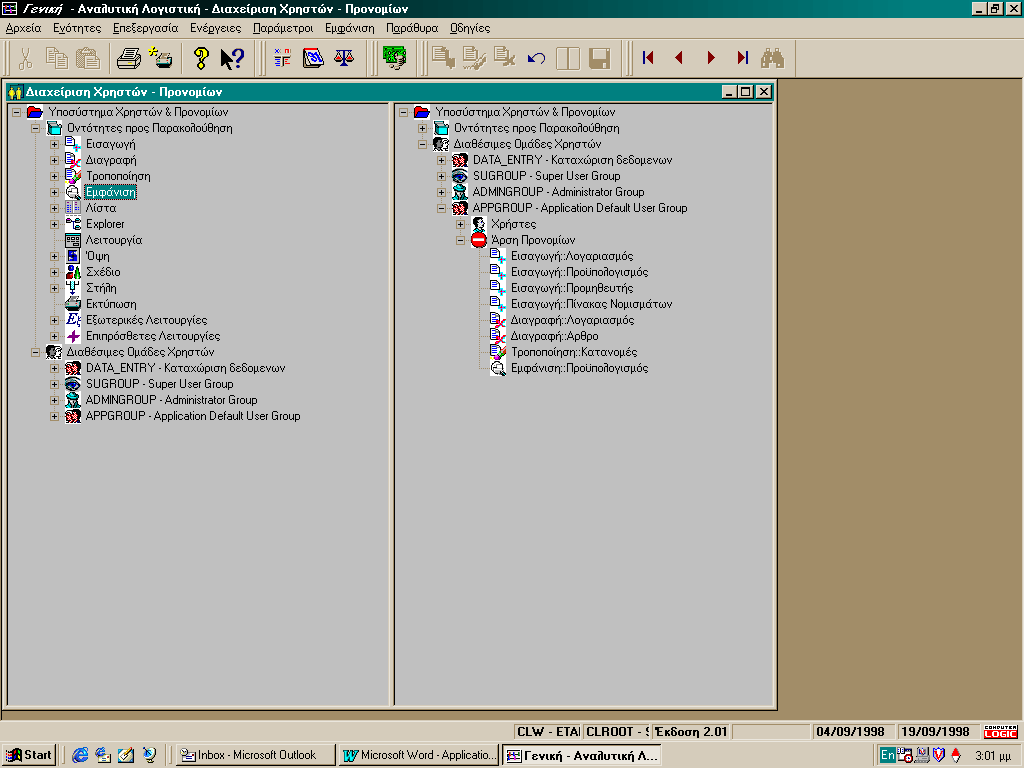
Task: Click the Windows Start button
Action: point(29,755)
